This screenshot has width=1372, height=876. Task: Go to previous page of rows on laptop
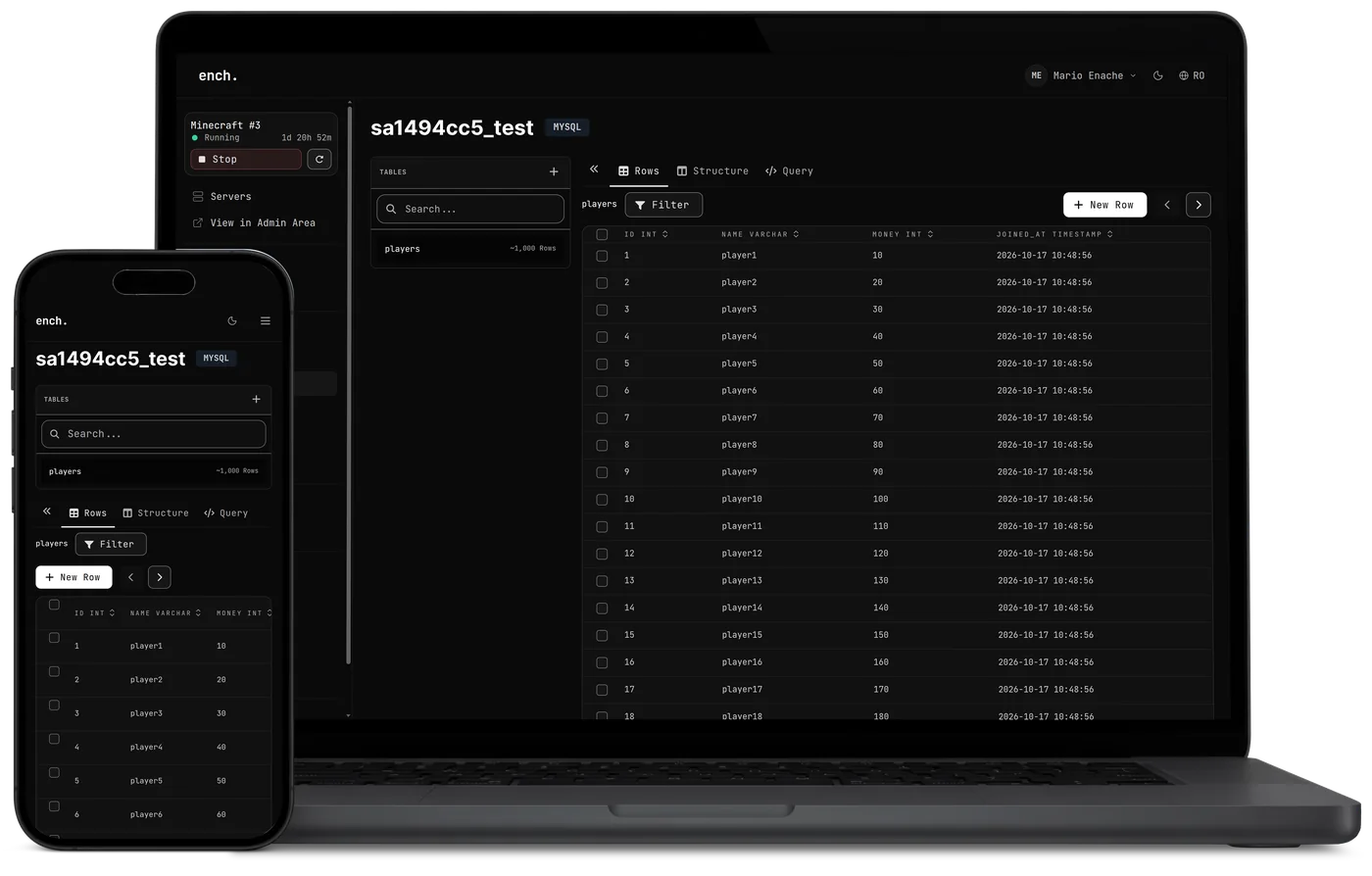click(x=1167, y=205)
